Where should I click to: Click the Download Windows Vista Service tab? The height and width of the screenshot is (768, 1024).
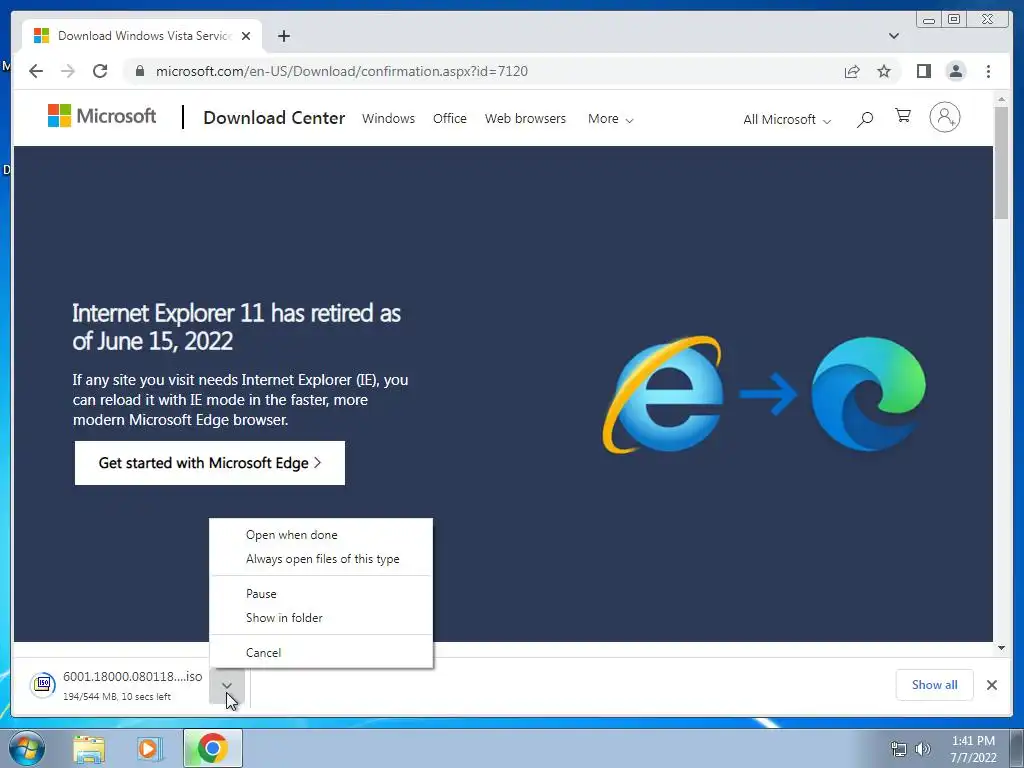pos(142,36)
